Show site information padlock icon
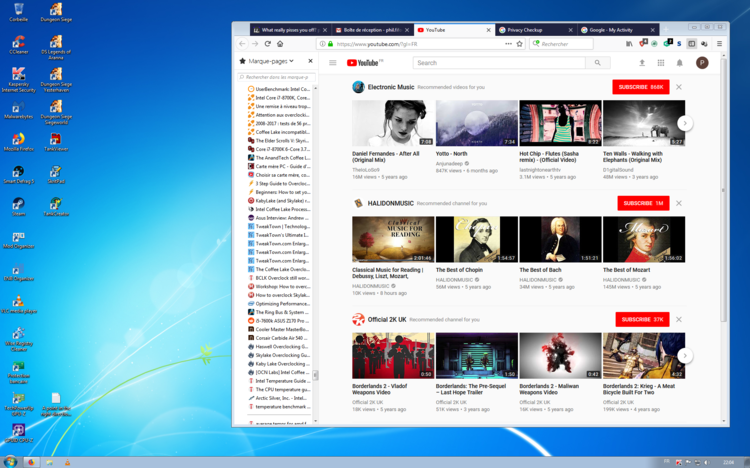 (x=330, y=44)
